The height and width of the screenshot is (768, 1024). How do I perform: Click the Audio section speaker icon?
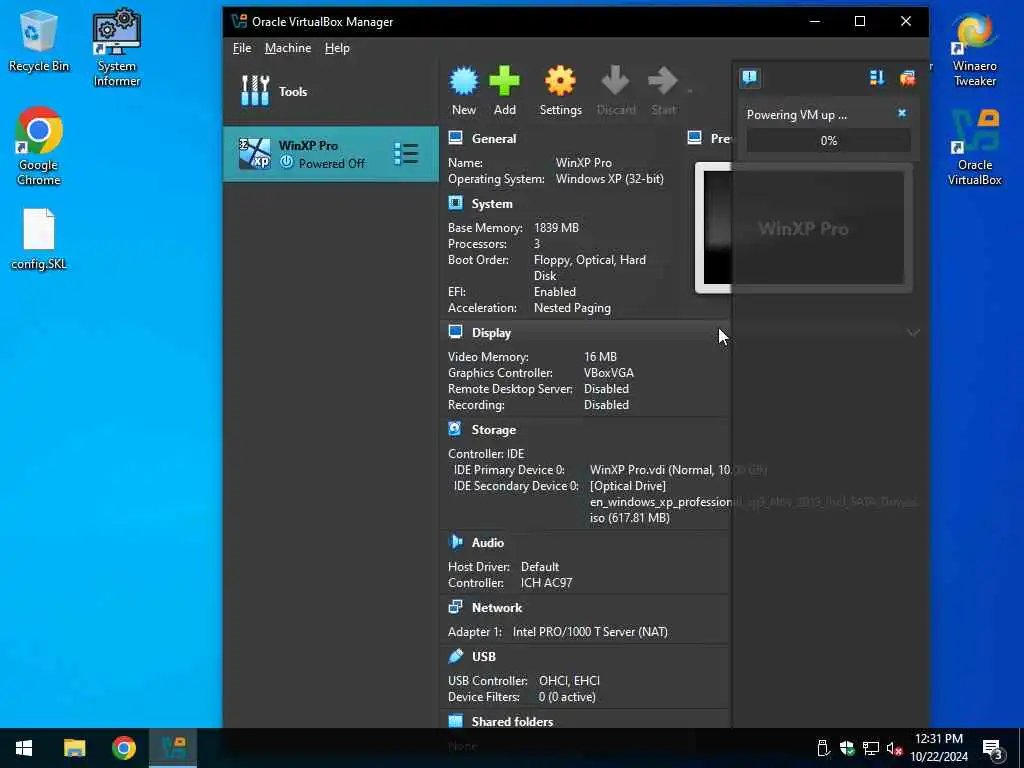(x=456, y=542)
